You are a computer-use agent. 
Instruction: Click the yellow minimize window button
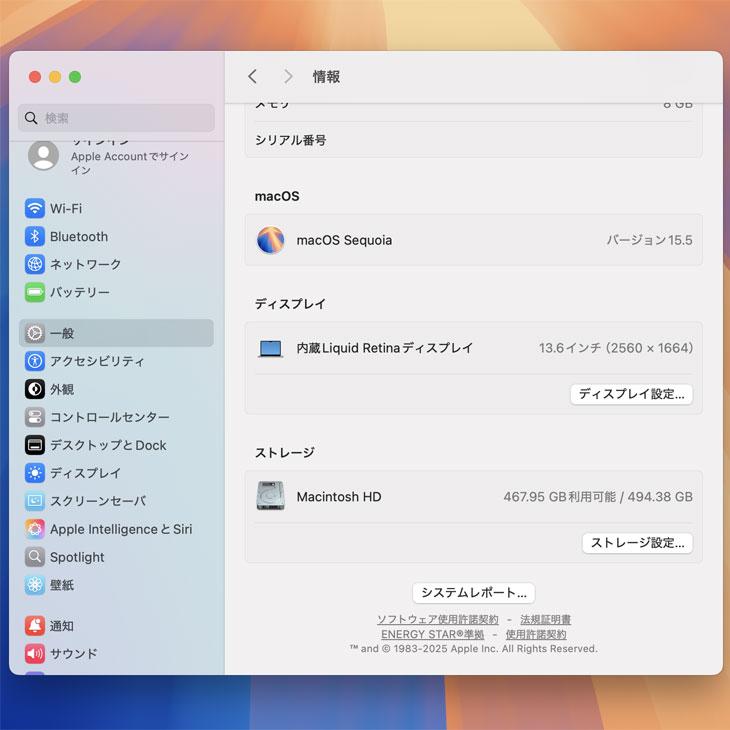click(55, 77)
